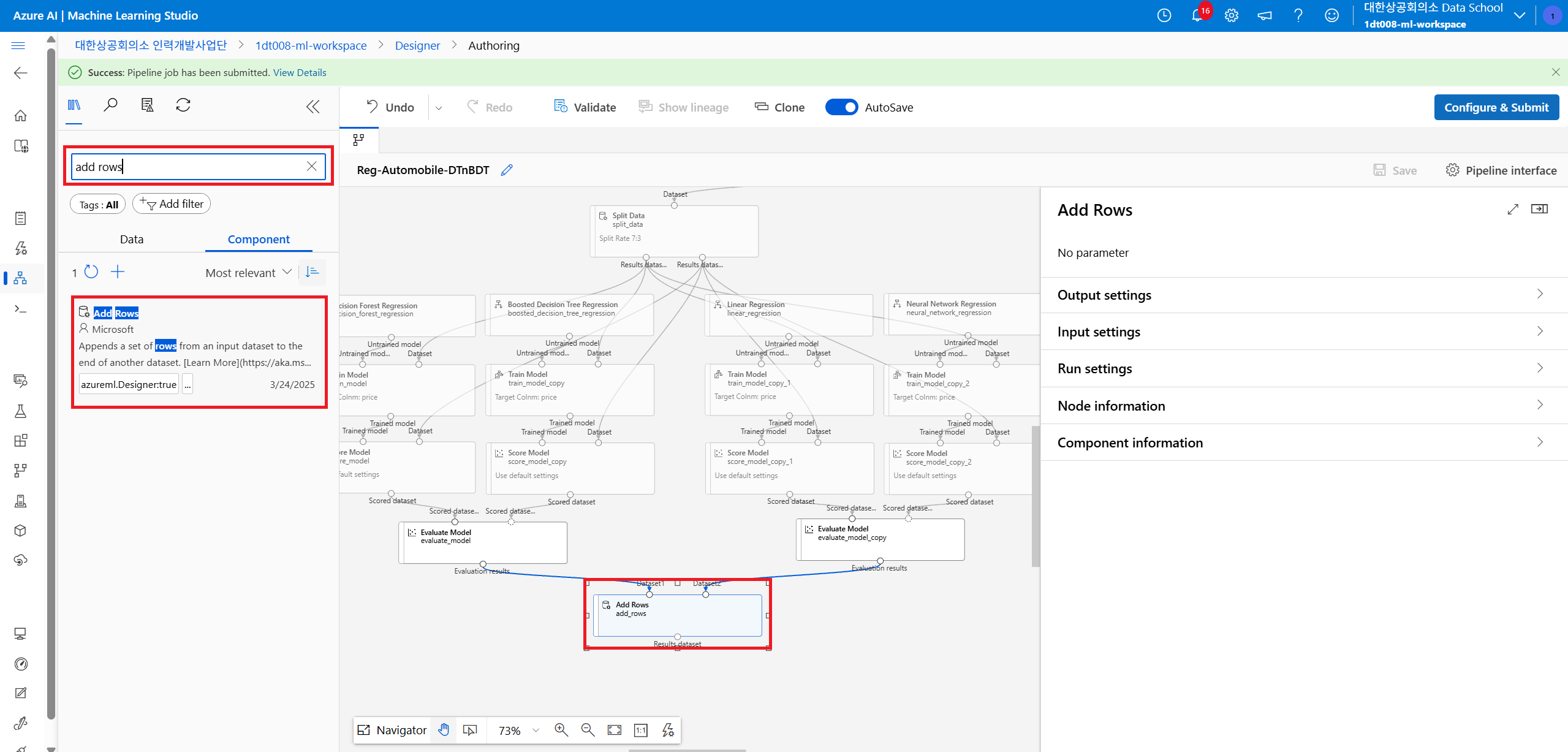The height and width of the screenshot is (752, 1568).
Task: Open the 73% zoom level dropdown
Action: click(536, 730)
